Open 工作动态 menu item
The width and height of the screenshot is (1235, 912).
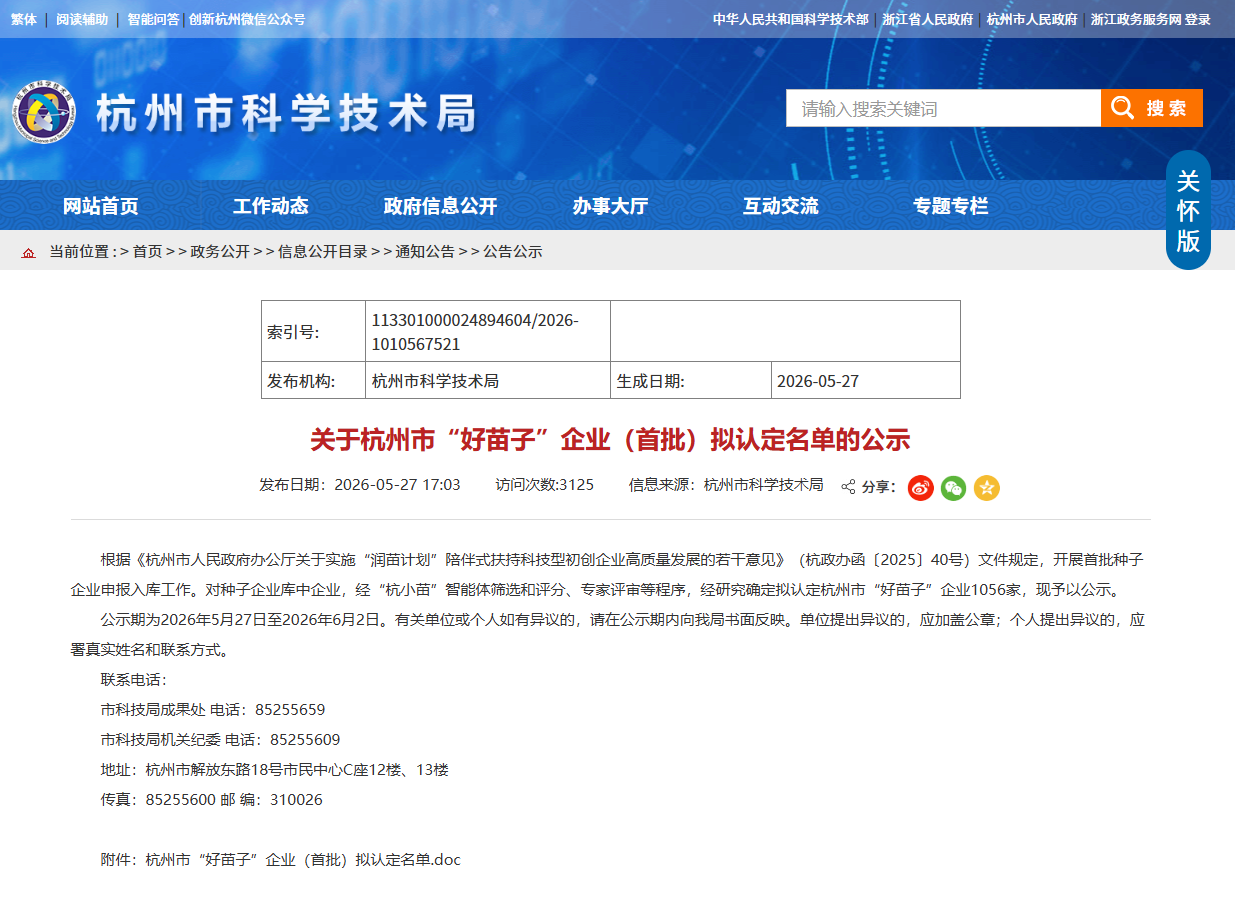click(271, 206)
